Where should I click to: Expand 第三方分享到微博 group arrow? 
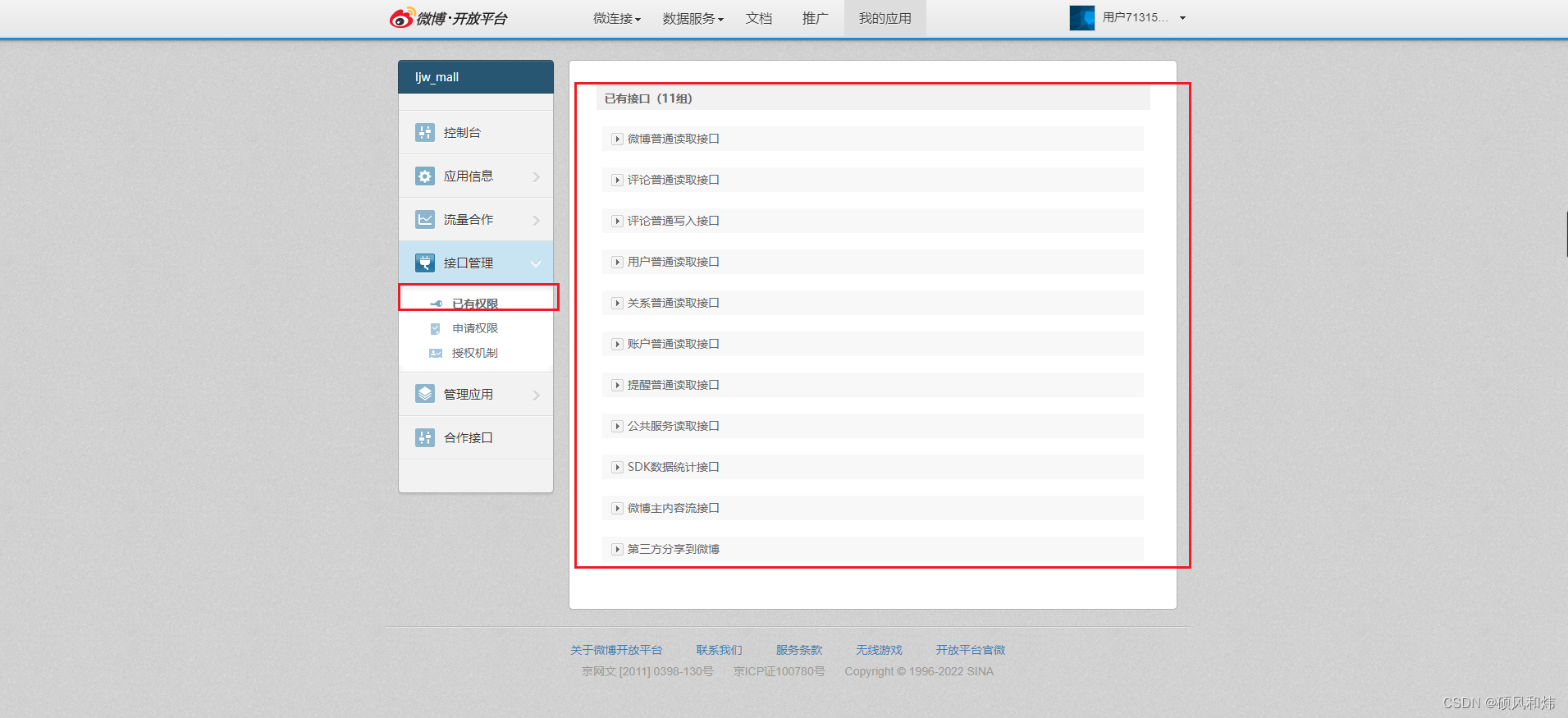(618, 550)
